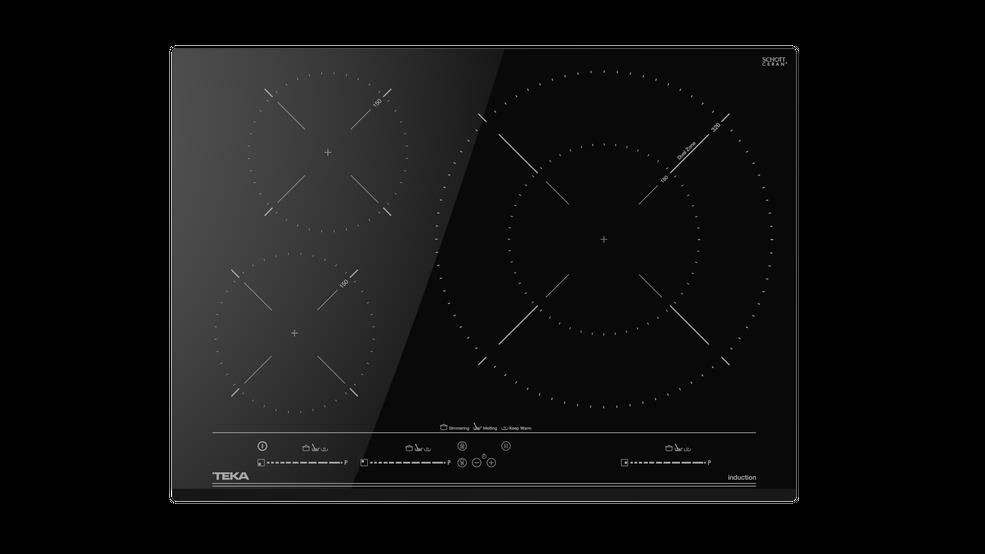Click the TEKA brand logo
985x554 pixels.
point(231,476)
